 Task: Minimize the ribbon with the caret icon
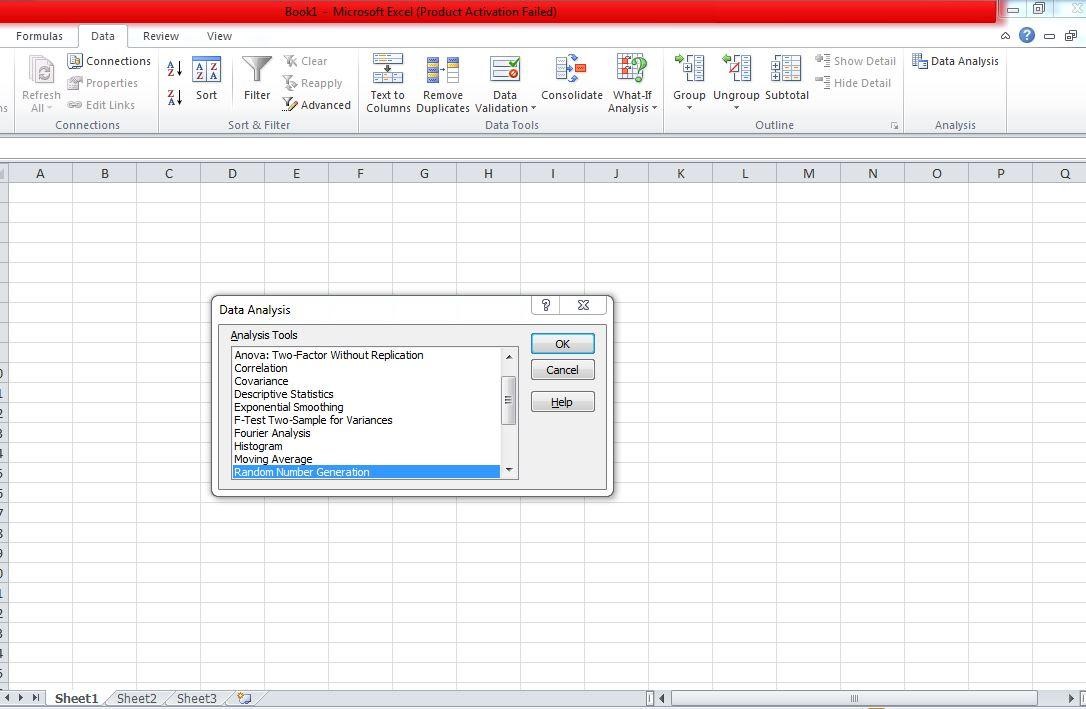click(1005, 36)
